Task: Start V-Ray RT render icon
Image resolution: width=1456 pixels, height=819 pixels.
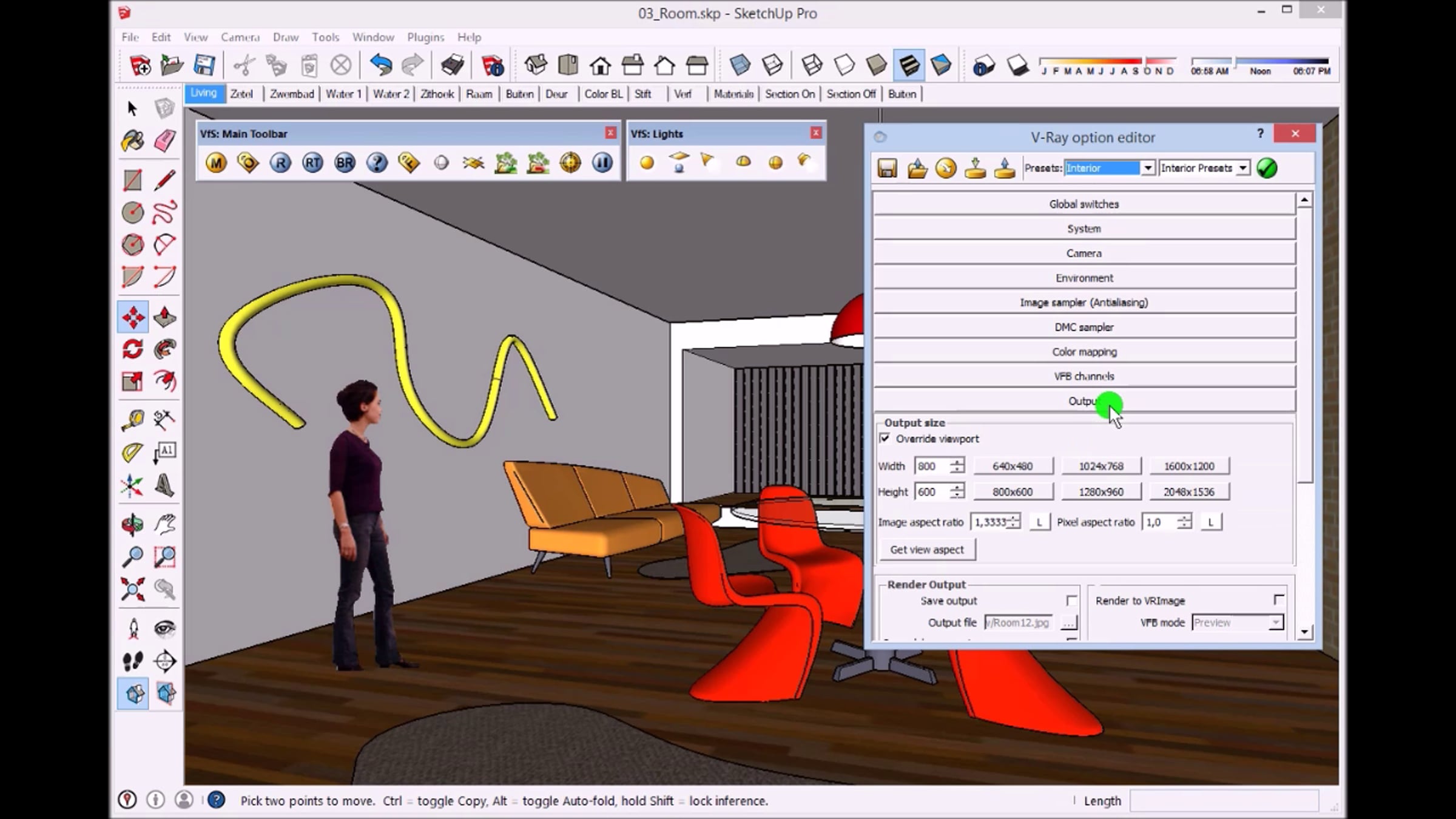Action: [312, 163]
